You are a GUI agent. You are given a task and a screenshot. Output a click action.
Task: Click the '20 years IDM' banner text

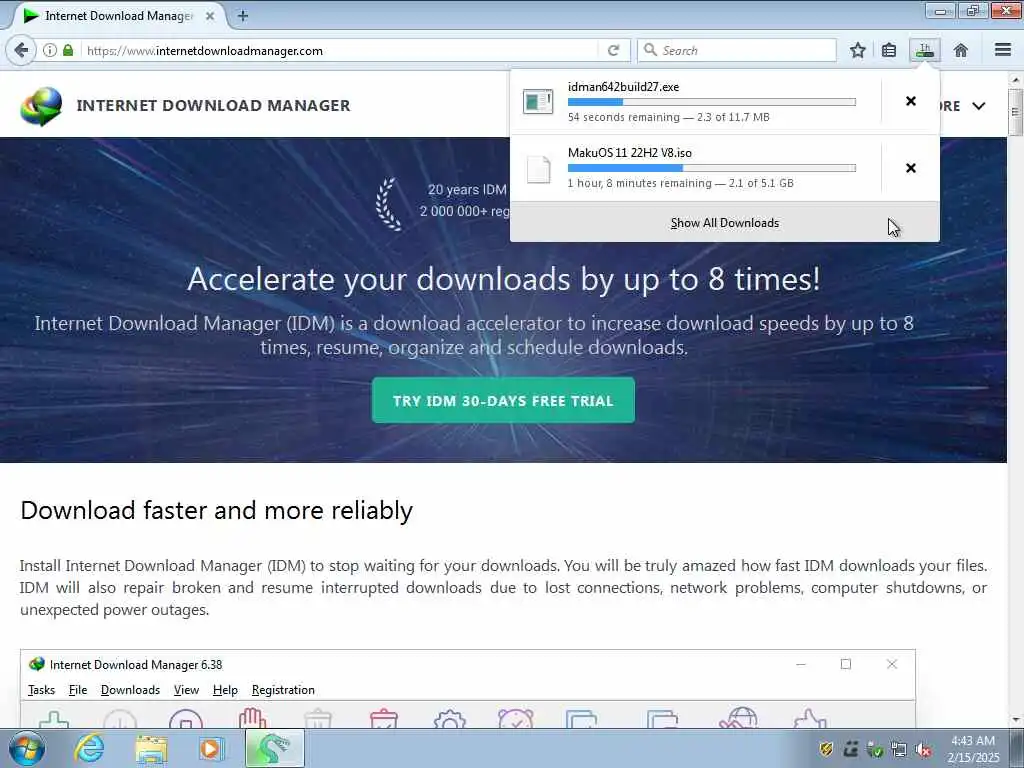[467, 189]
